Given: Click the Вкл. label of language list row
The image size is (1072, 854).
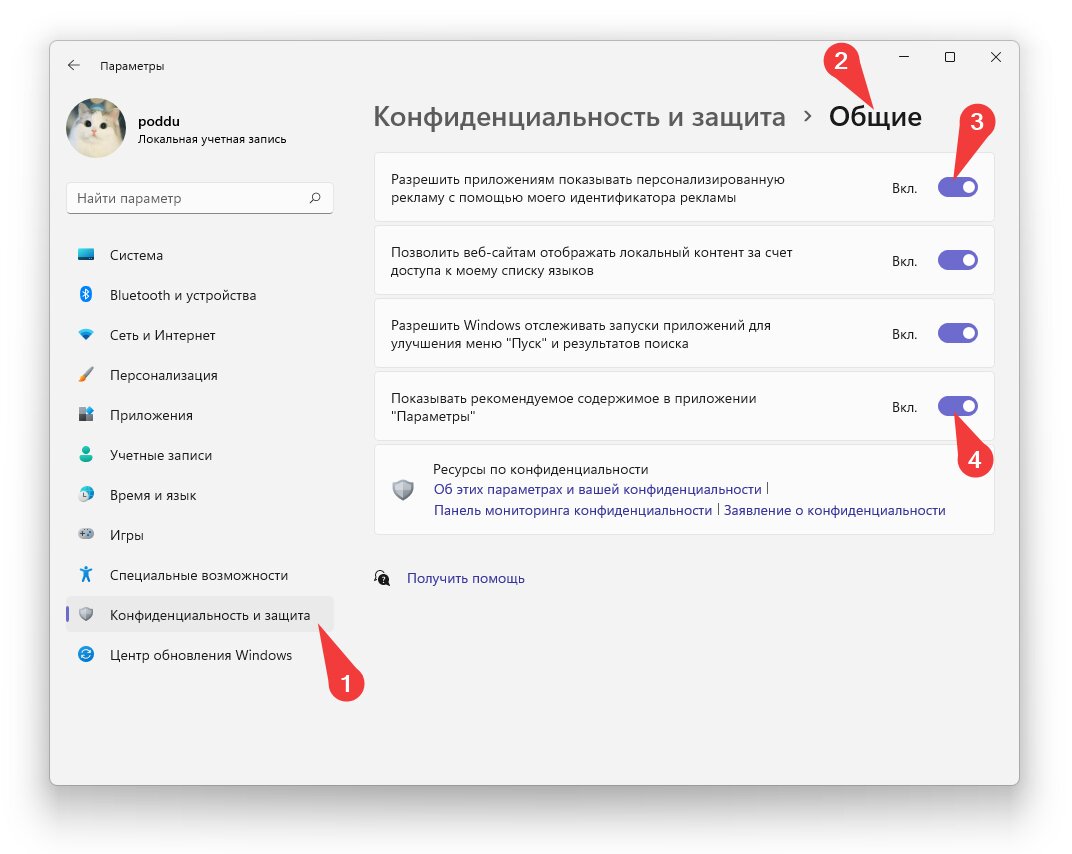Looking at the screenshot, I should (x=904, y=261).
